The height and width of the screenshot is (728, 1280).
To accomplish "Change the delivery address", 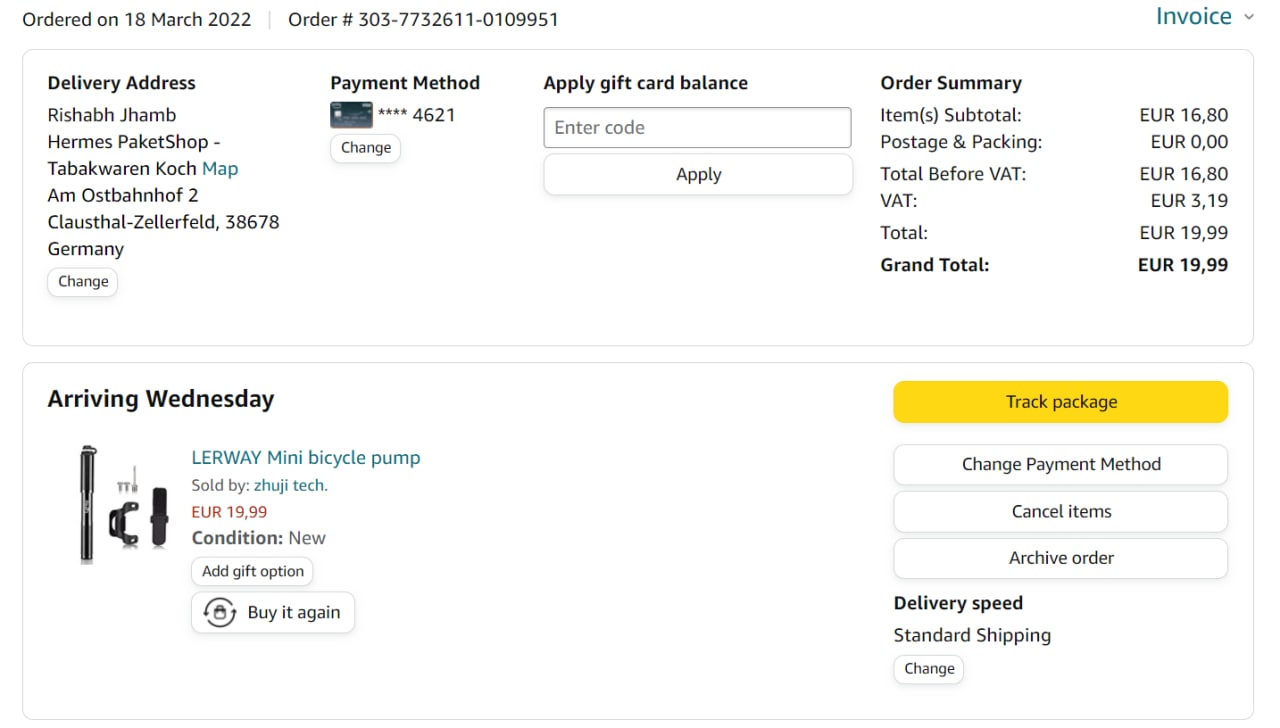I will [83, 282].
